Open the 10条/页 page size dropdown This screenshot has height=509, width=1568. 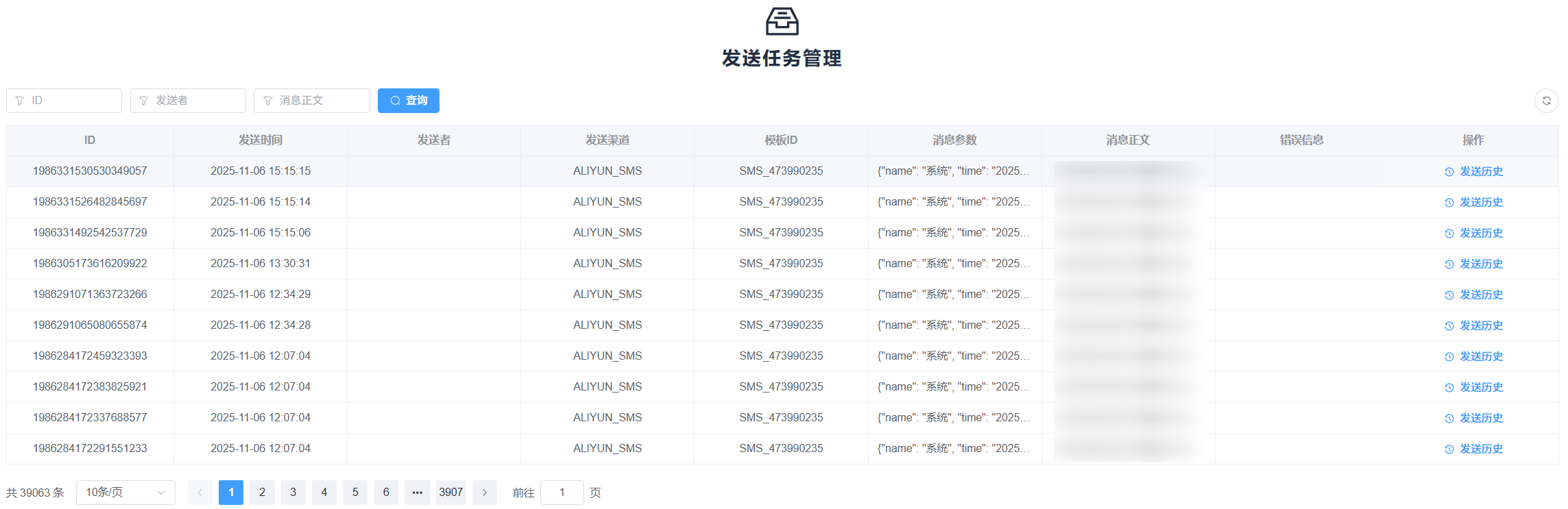[x=125, y=493]
